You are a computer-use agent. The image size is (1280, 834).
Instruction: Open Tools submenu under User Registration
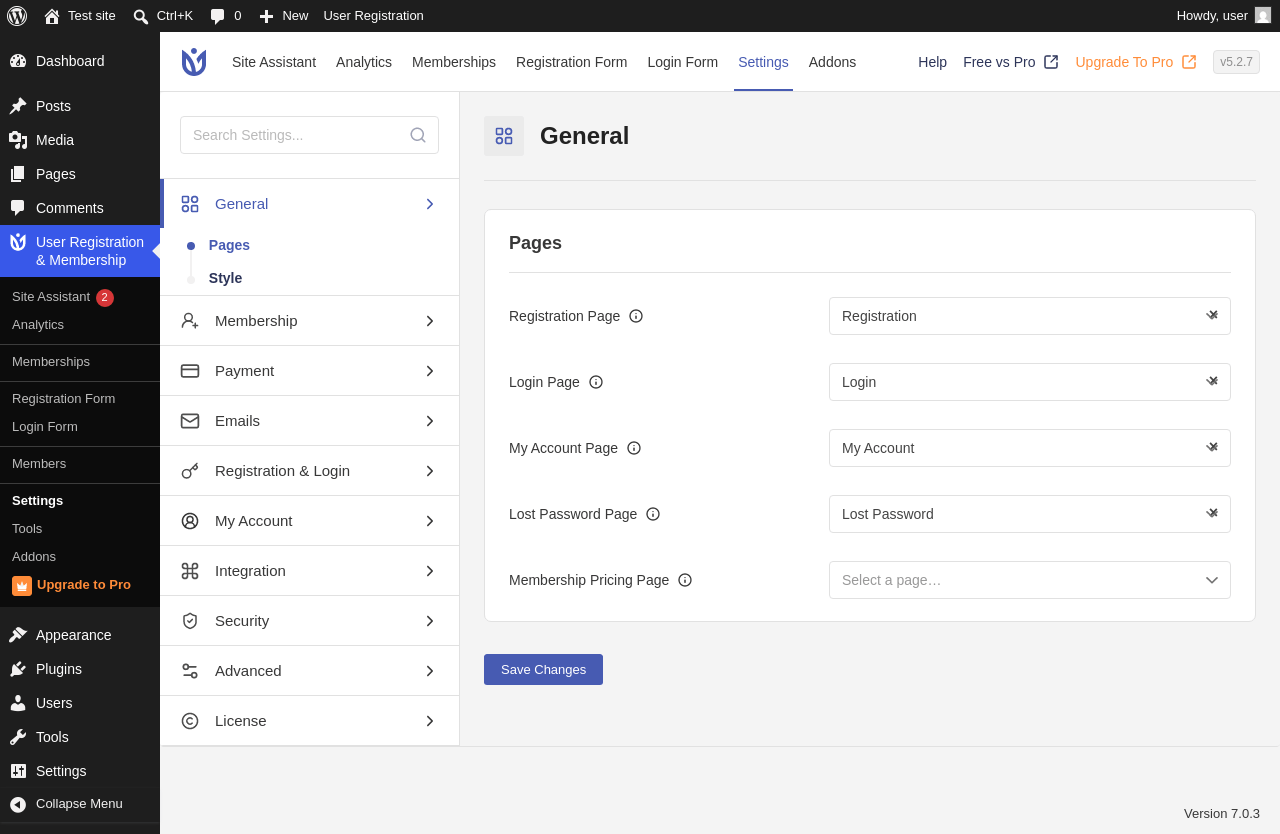click(x=27, y=529)
